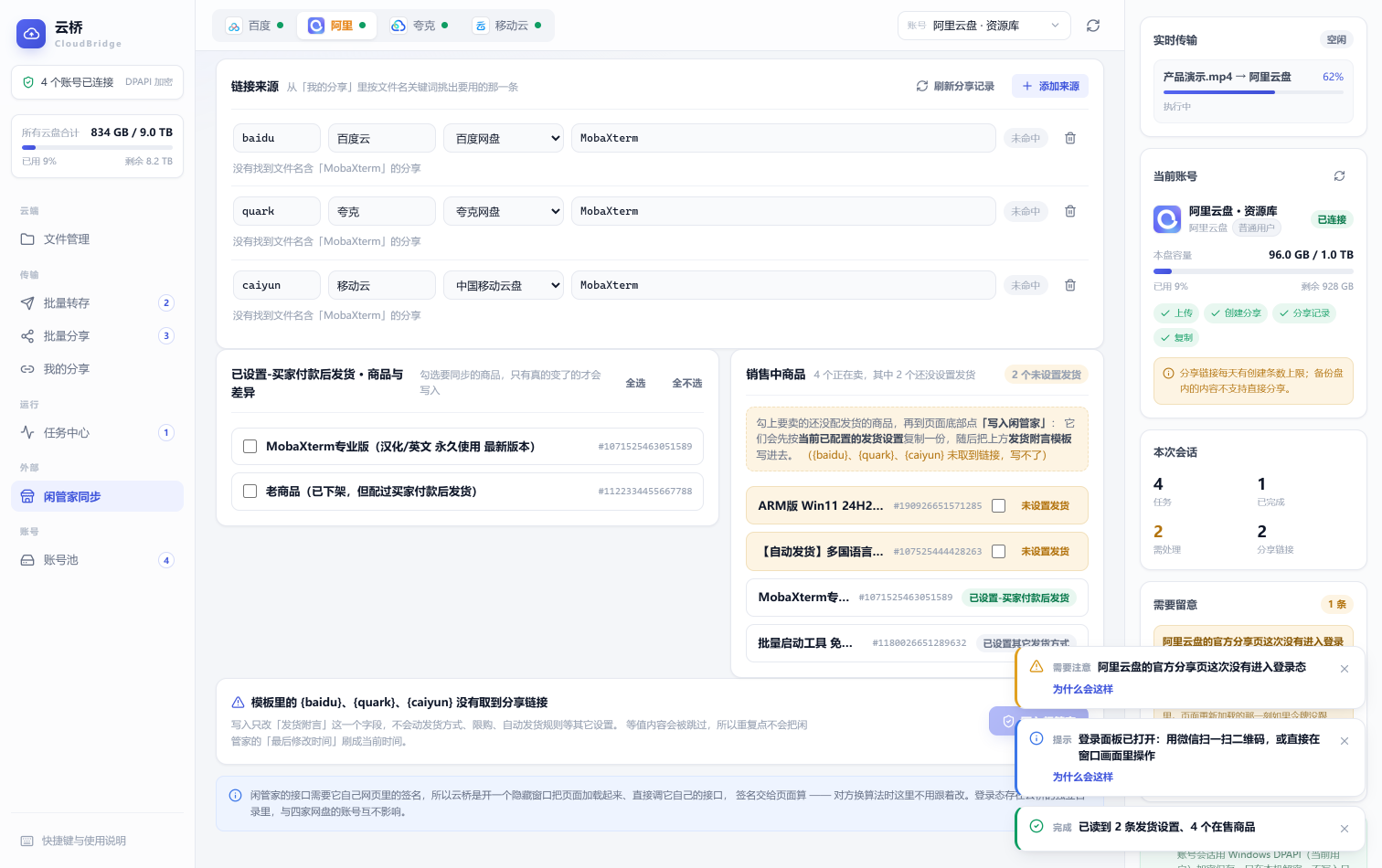1382x868 pixels.
Task: Click the warning triangle in the 模板里 banner
Action: 238,703
